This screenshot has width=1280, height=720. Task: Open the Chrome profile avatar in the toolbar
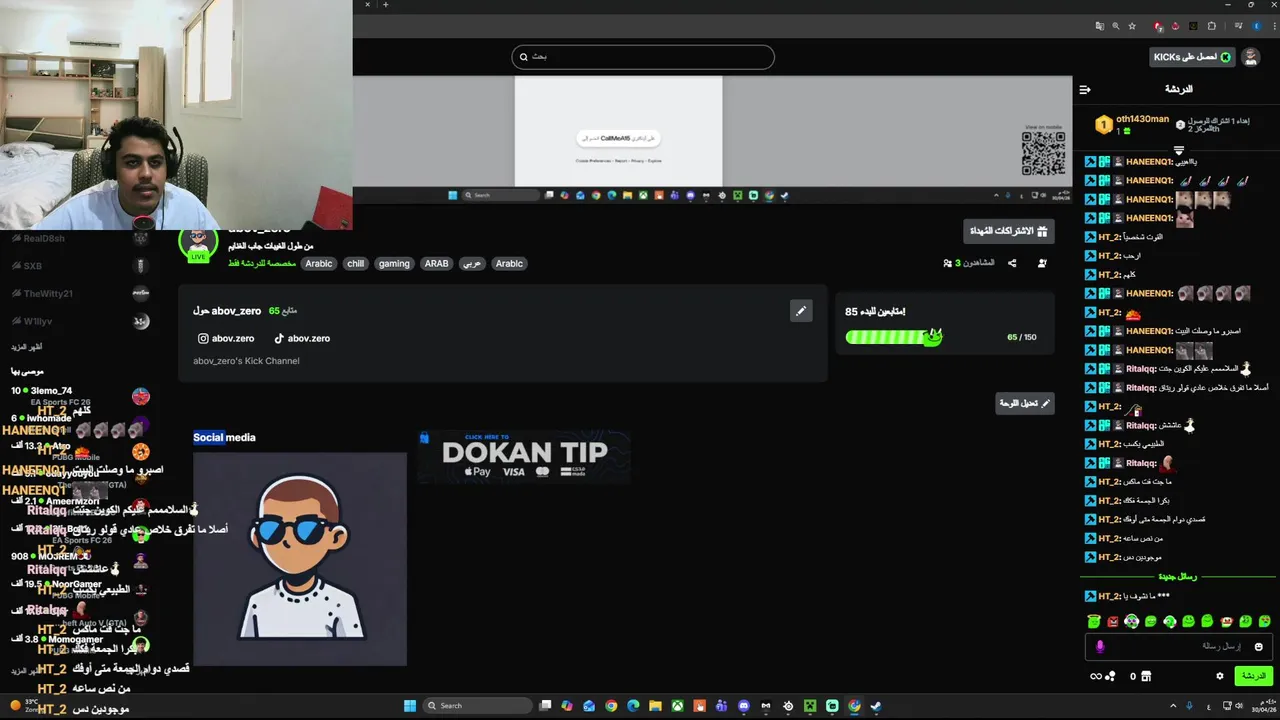point(1257,26)
